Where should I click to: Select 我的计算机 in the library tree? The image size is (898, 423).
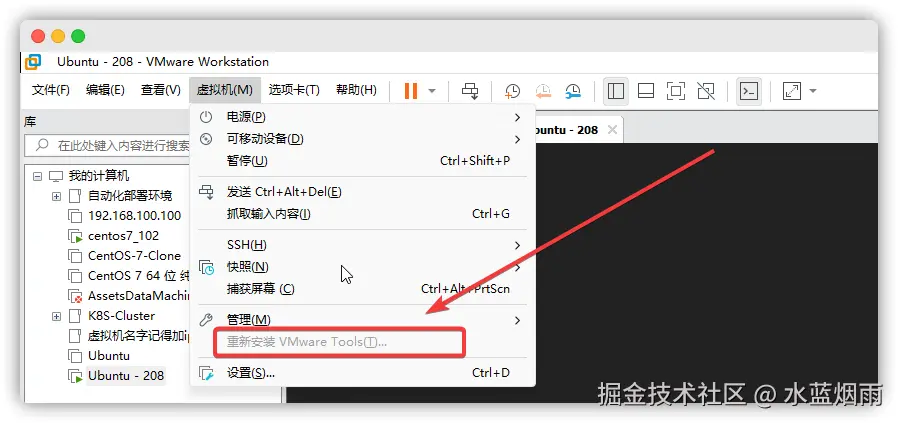[x=99, y=176]
